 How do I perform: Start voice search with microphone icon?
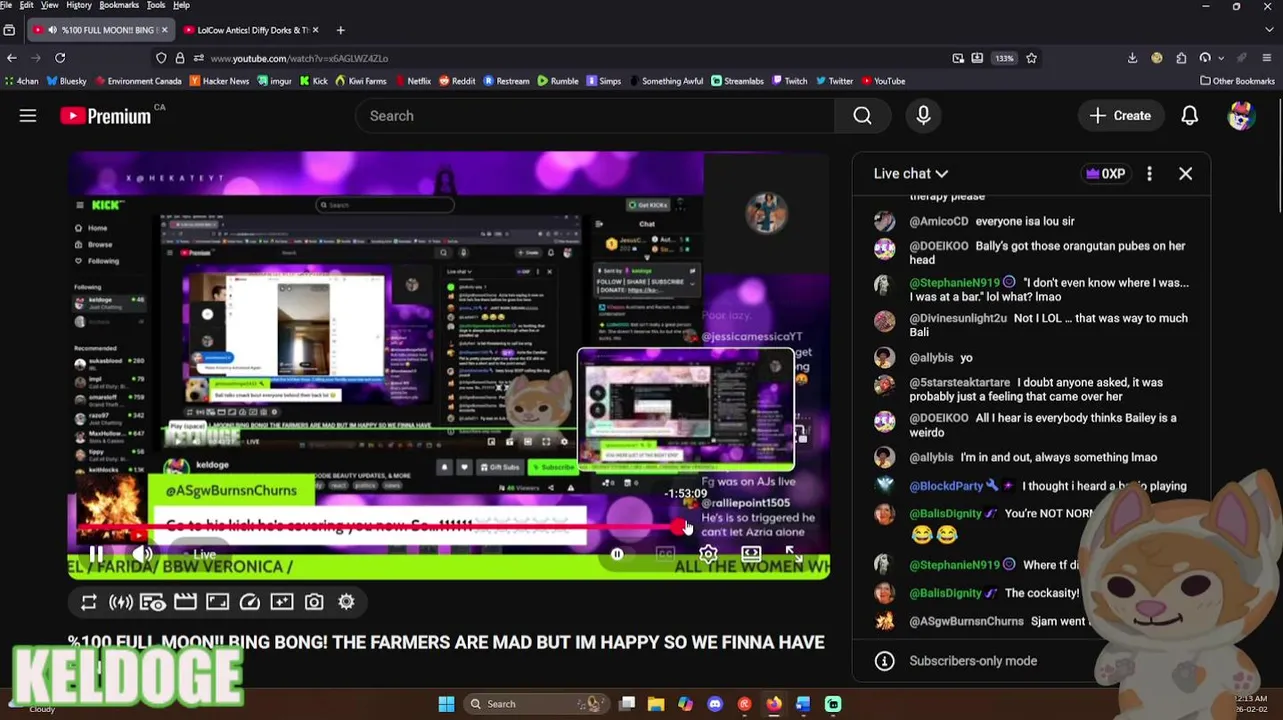[923, 116]
